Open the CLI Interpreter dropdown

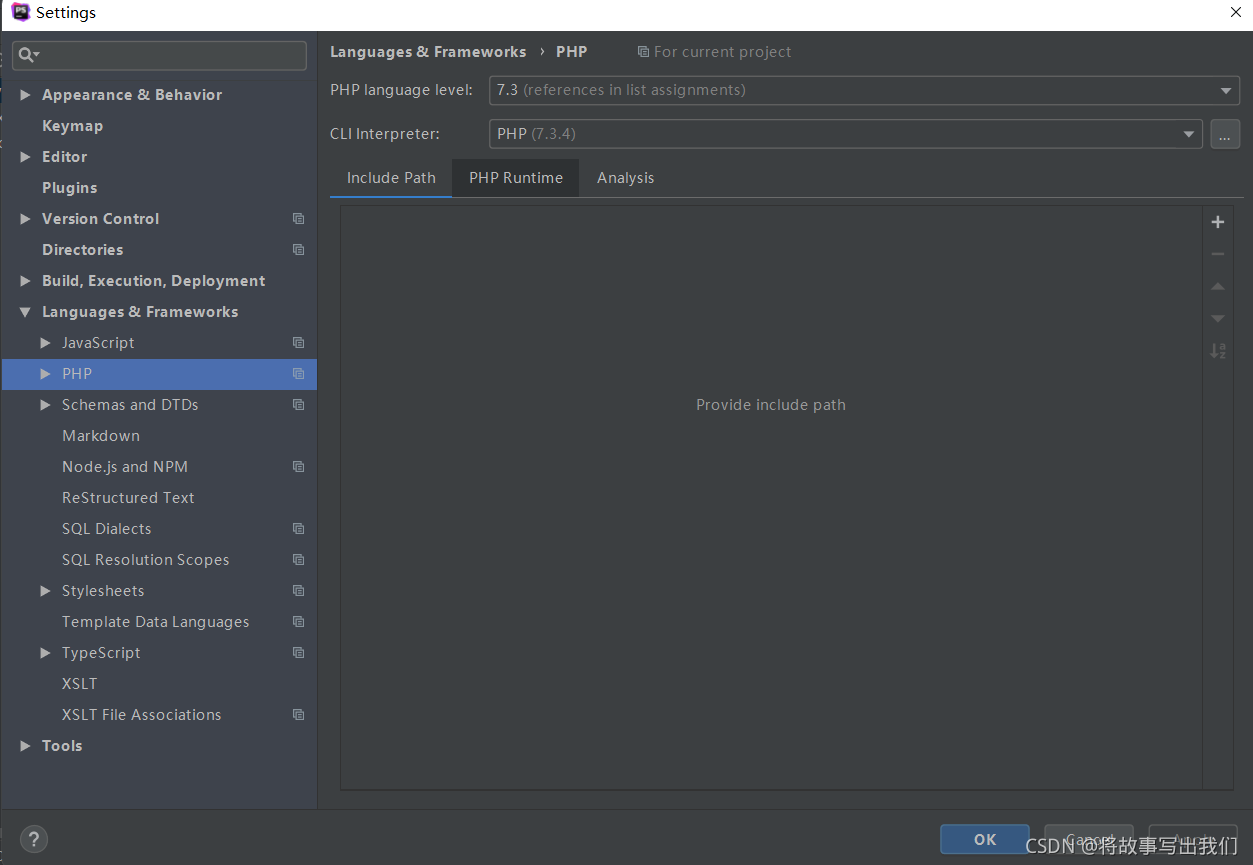click(x=846, y=134)
